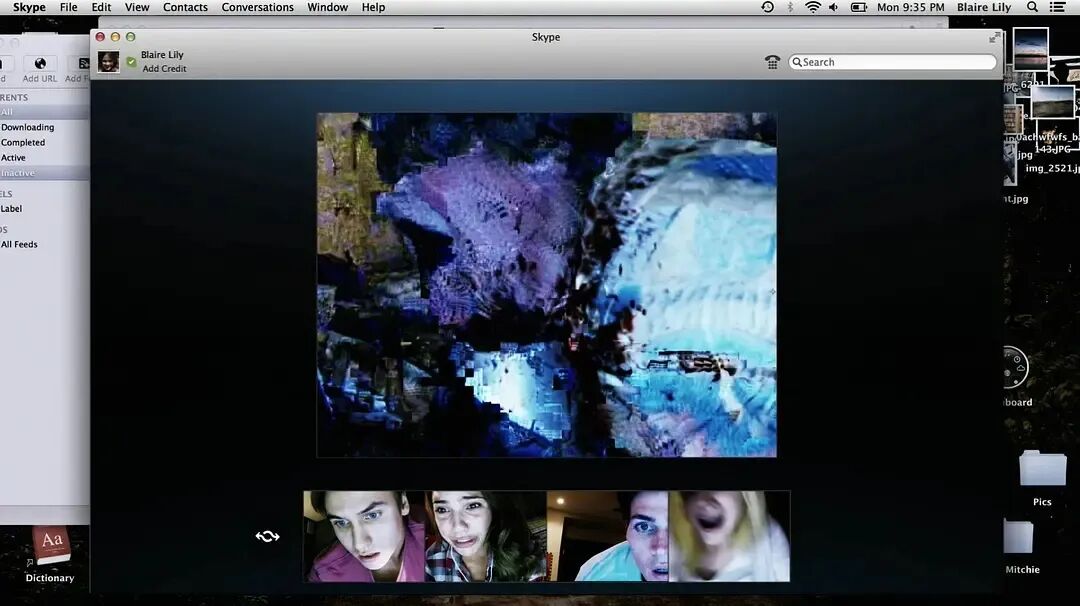Open the Skype menu in menu bar
The height and width of the screenshot is (606, 1080).
point(29,8)
